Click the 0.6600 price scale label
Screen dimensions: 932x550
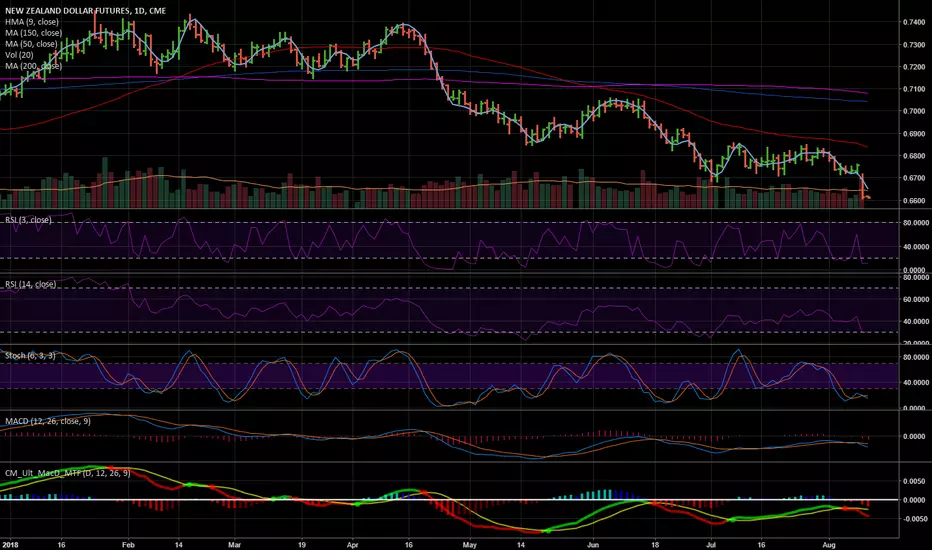point(914,200)
